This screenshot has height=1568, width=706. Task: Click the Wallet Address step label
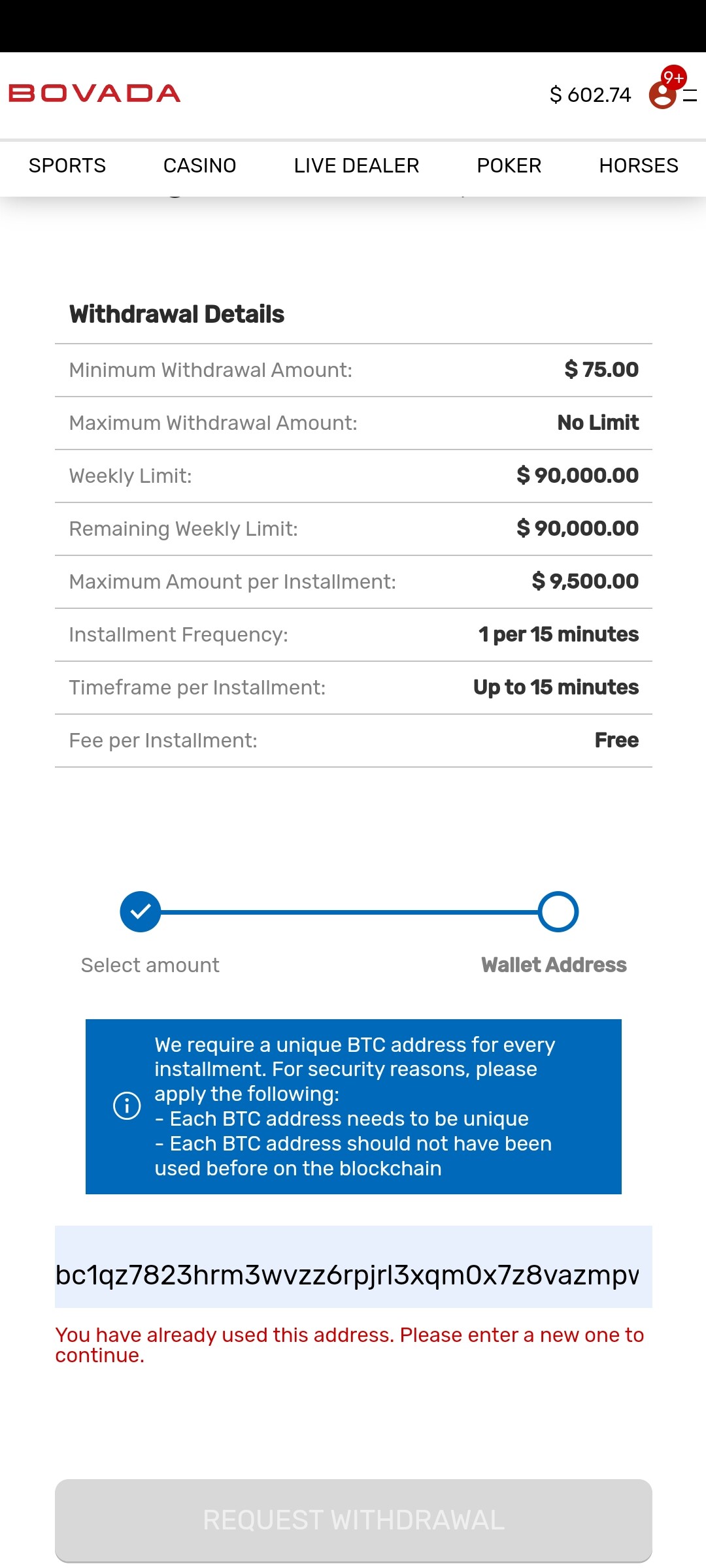click(554, 965)
